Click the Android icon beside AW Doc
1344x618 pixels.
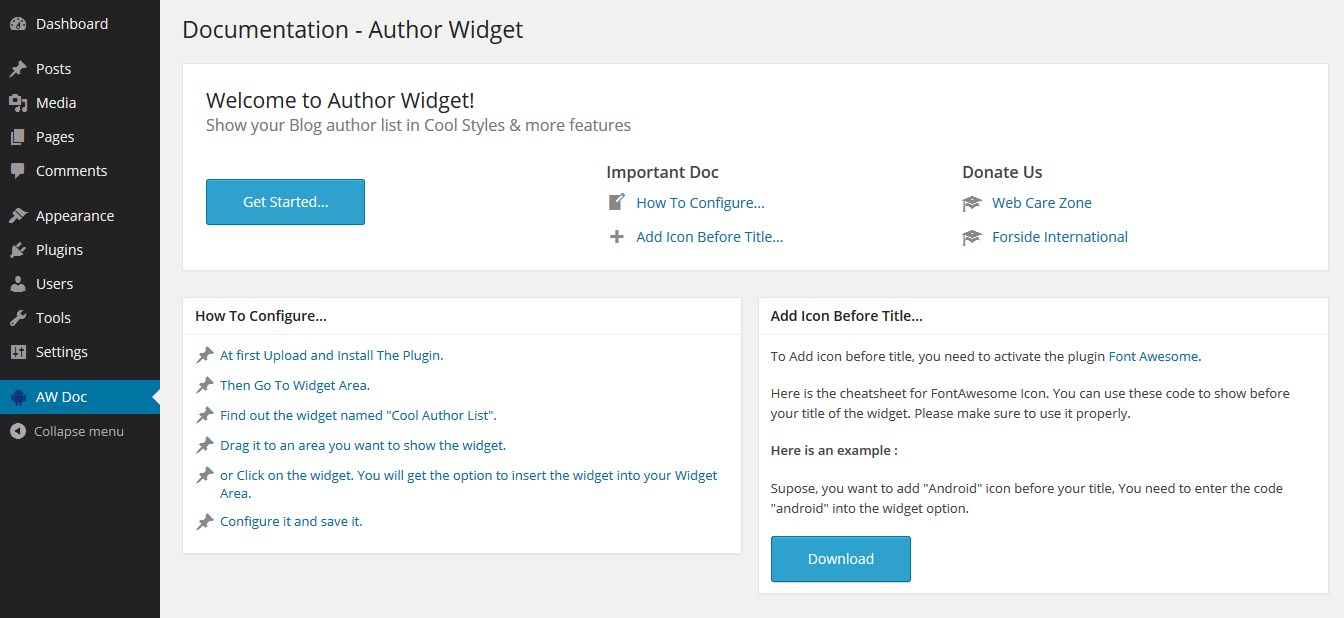coord(18,397)
